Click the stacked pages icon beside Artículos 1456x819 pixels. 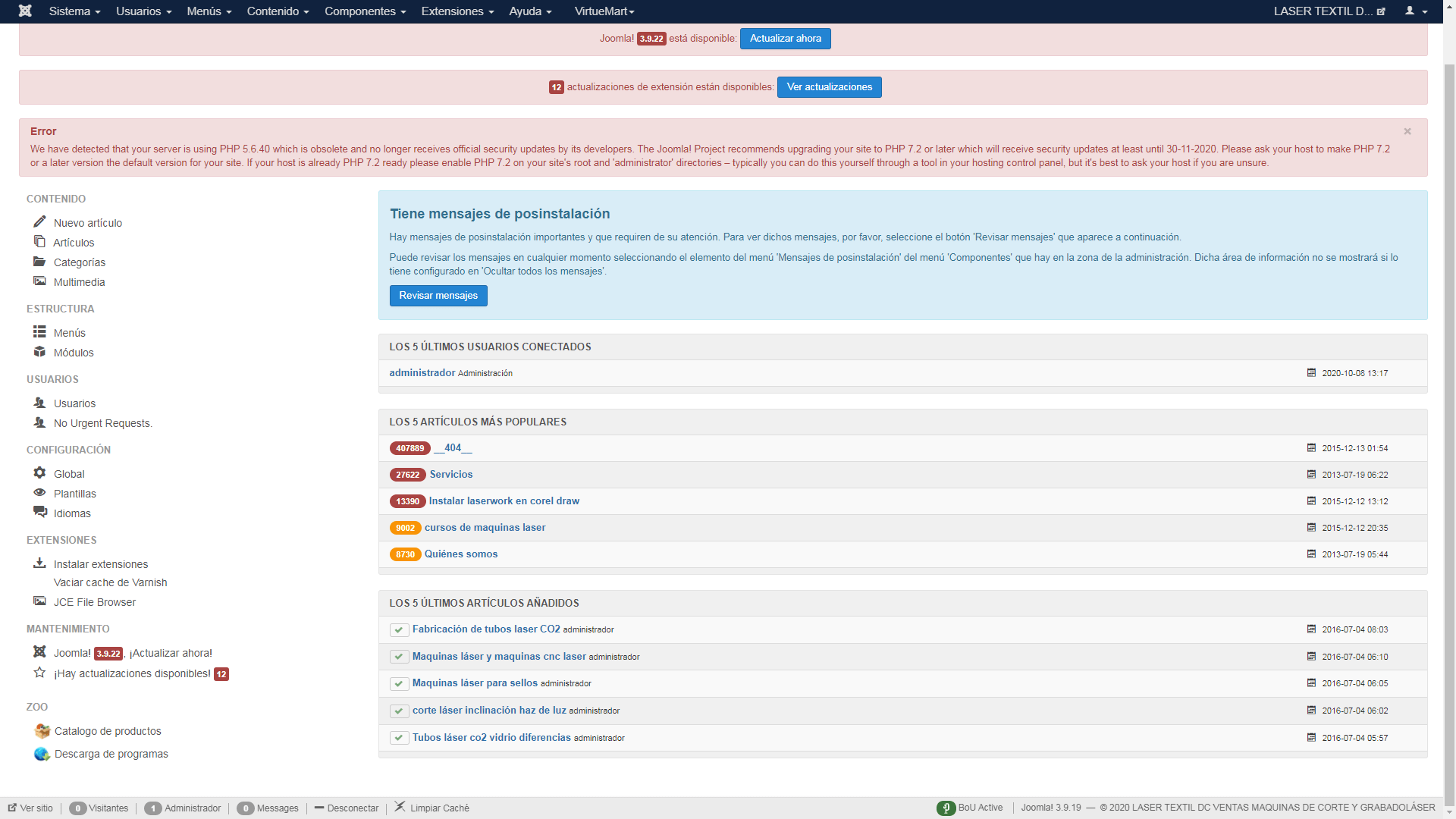[x=39, y=241]
